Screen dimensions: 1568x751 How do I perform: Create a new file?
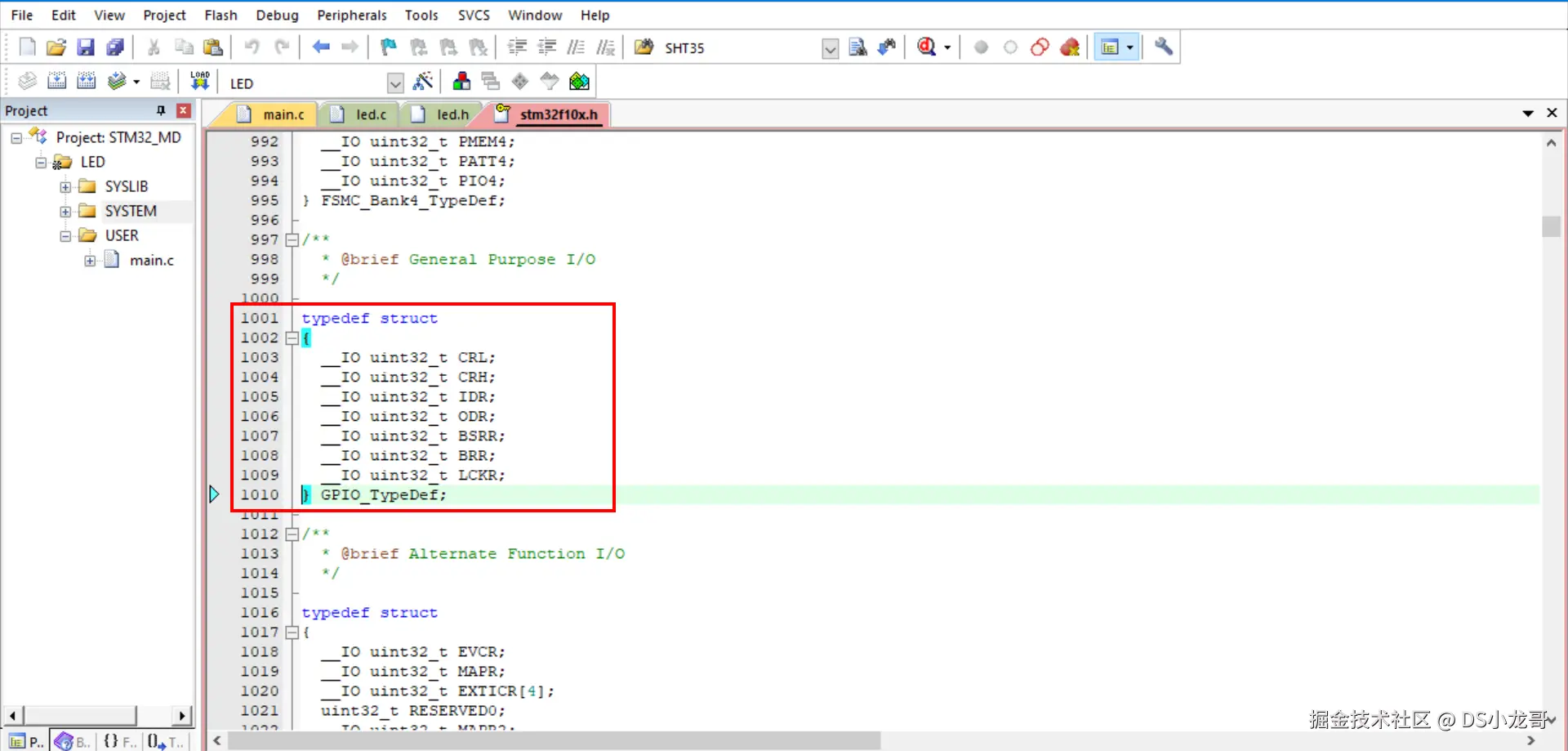(27, 47)
